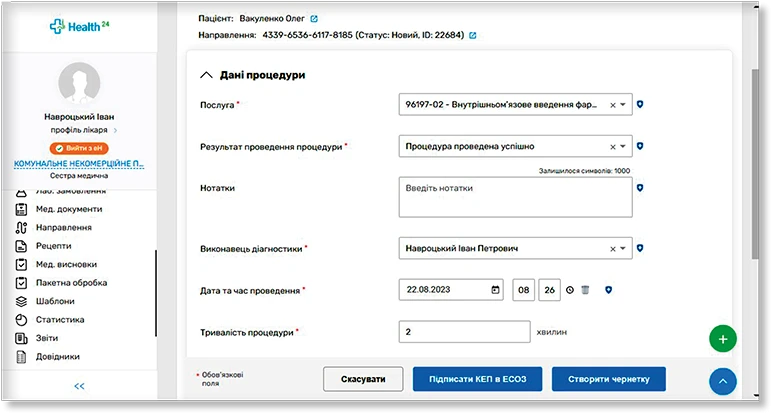Open Результат проведення процедури dropdown arrow
The width and height of the screenshot is (773, 415).
(x=623, y=146)
